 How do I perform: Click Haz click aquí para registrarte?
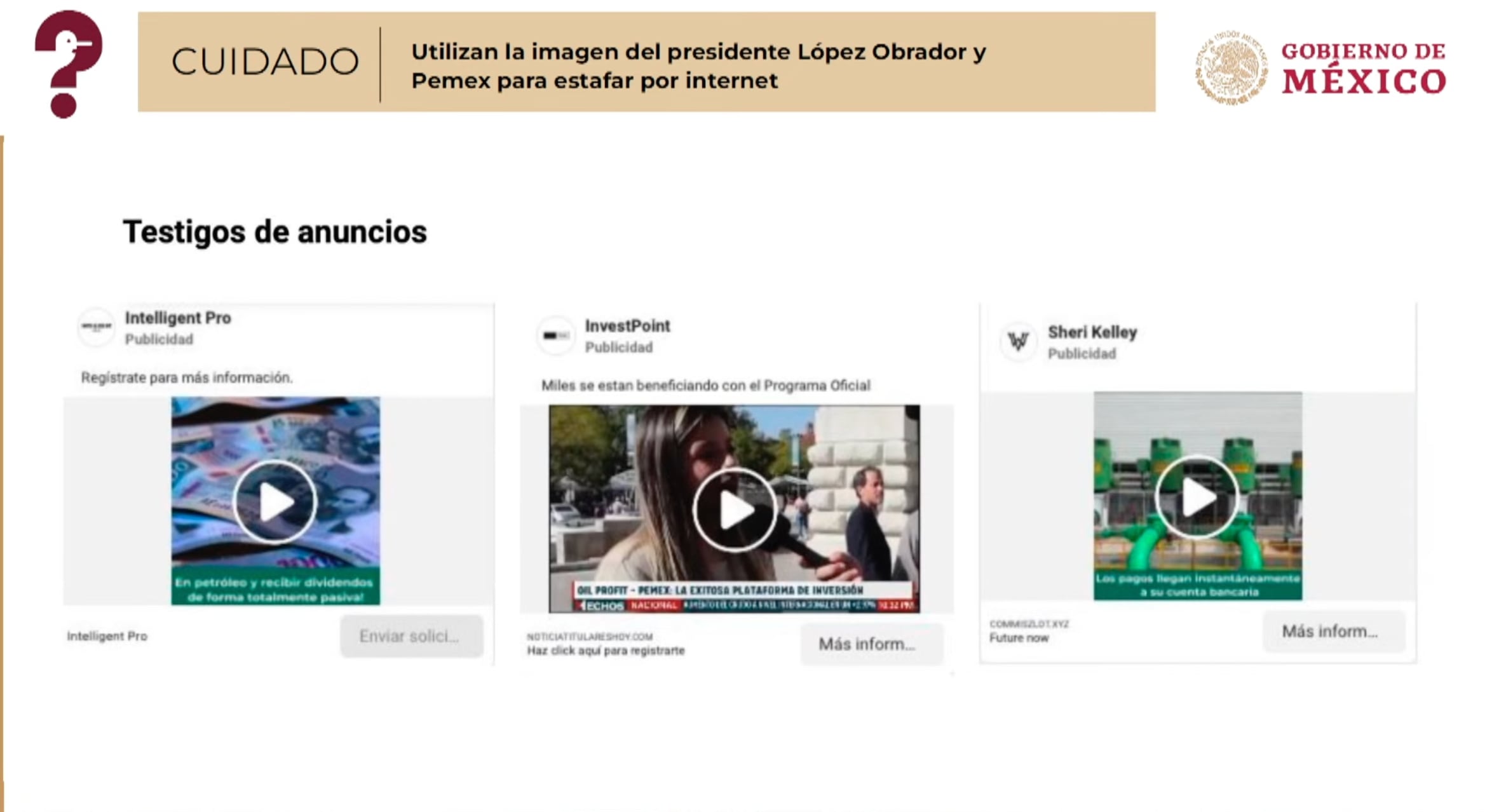point(606,651)
